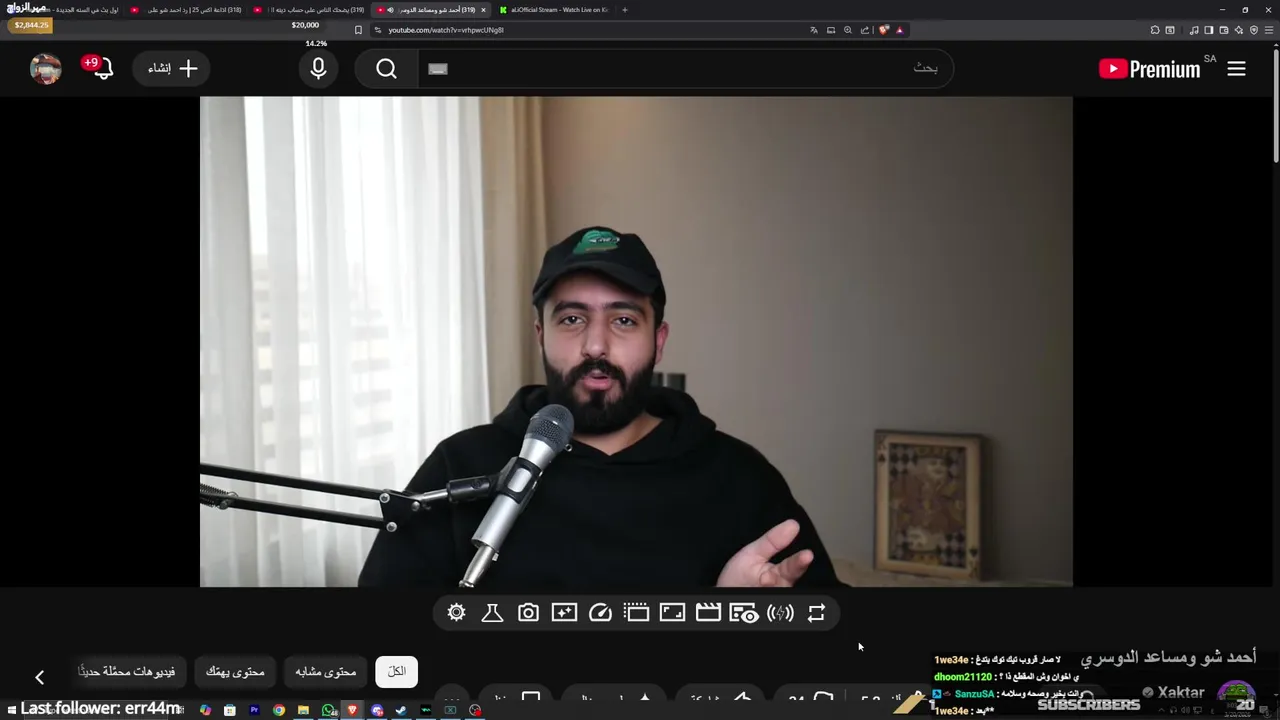Open Brave VPN shield icon
The height and width of the screenshot is (720, 1280).
tap(1254, 30)
